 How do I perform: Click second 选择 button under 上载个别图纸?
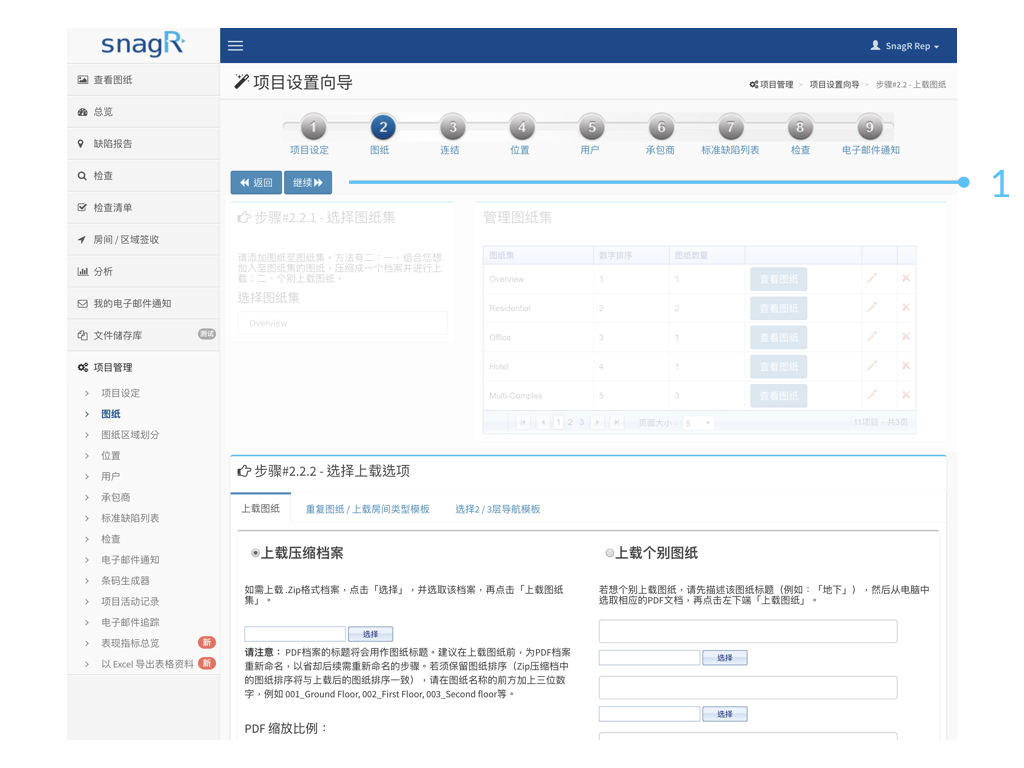(x=725, y=714)
